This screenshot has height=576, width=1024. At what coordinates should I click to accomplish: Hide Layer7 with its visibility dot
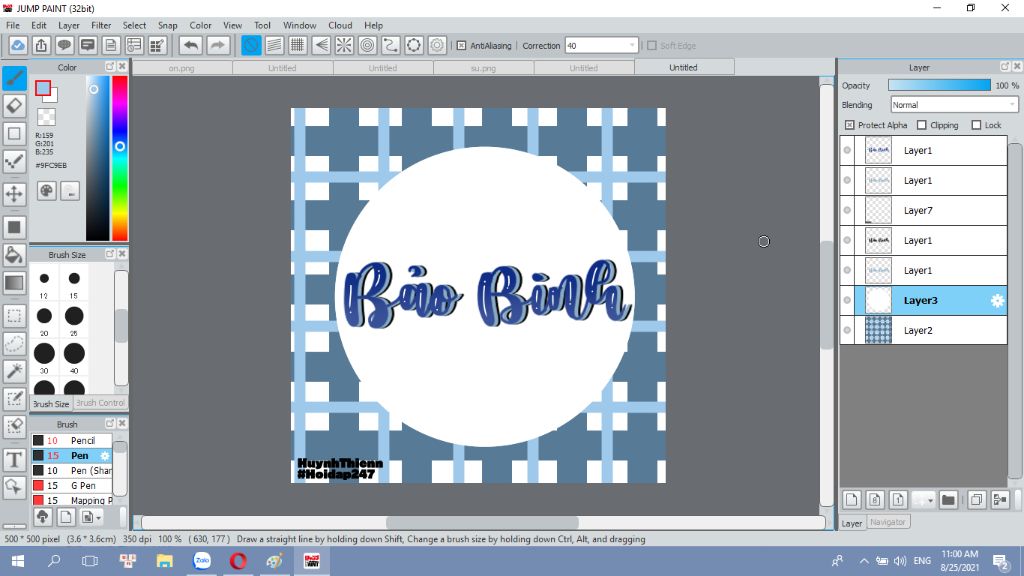847,210
